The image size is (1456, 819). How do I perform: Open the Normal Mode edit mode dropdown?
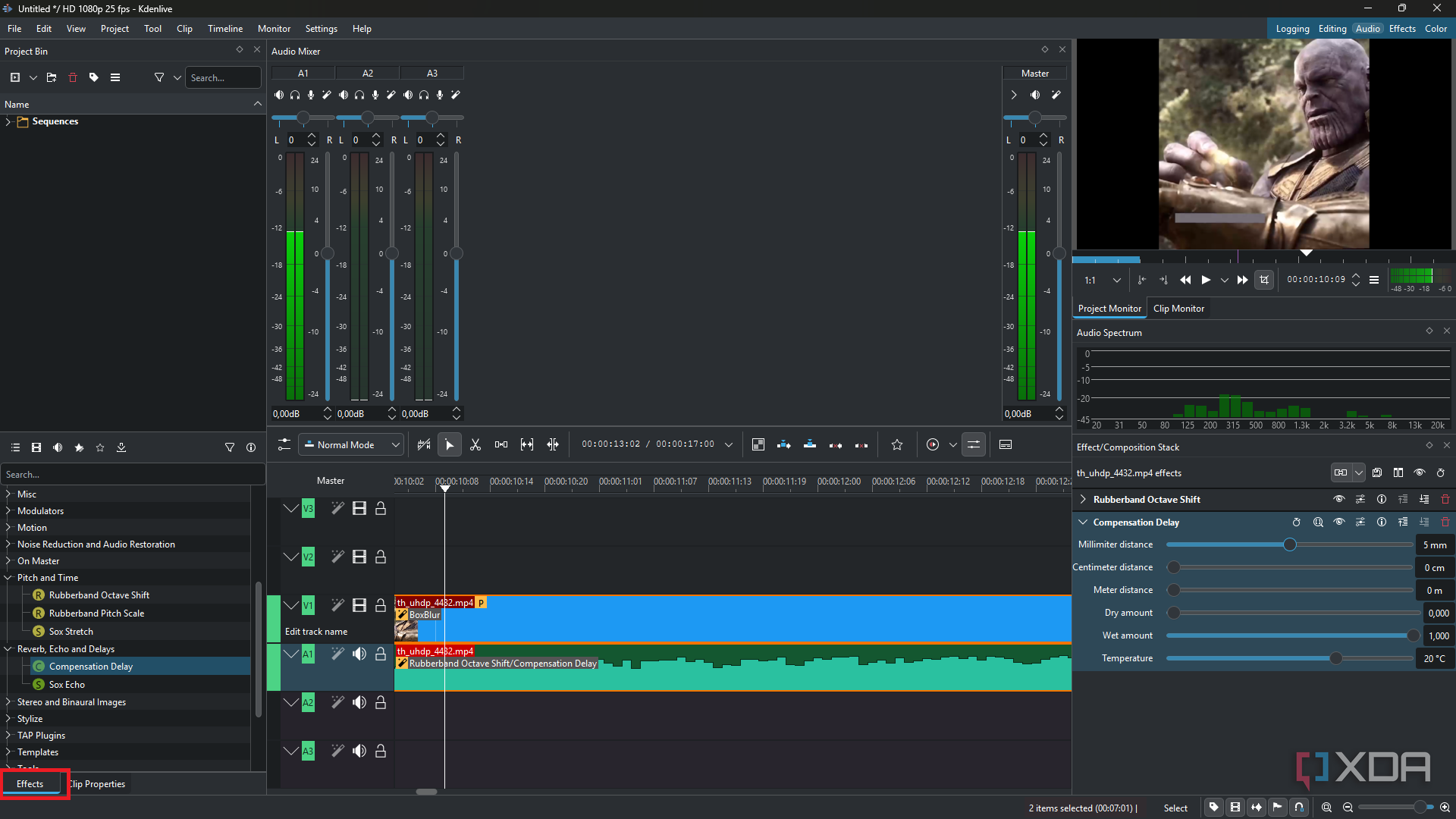[350, 445]
